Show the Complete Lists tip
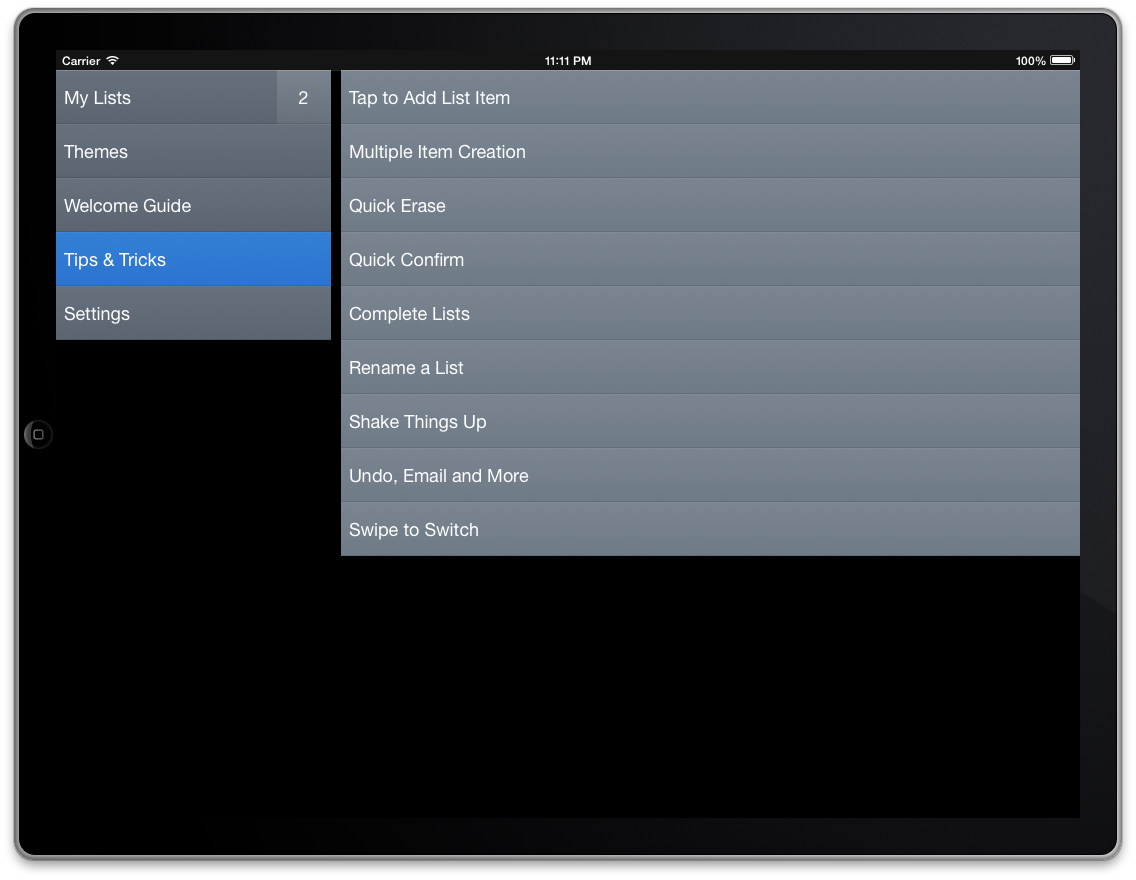 [x=710, y=314]
